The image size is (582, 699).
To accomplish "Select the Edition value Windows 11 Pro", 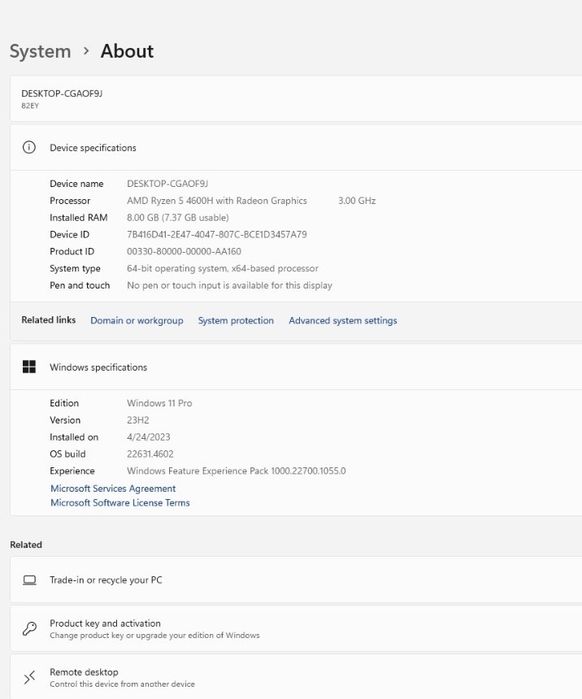I will [x=160, y=403].
